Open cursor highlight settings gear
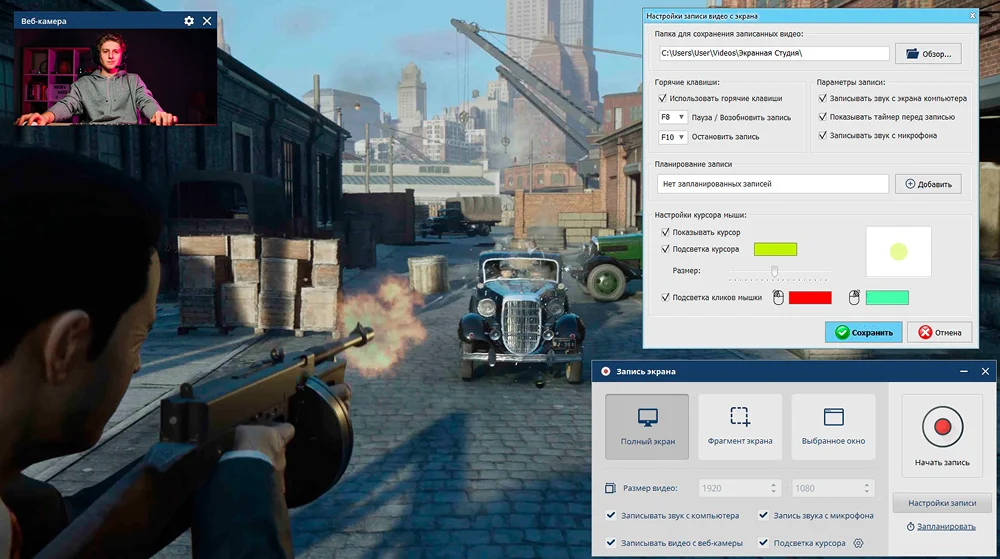This screenshot has height=559, width=1000. (858, 543)
